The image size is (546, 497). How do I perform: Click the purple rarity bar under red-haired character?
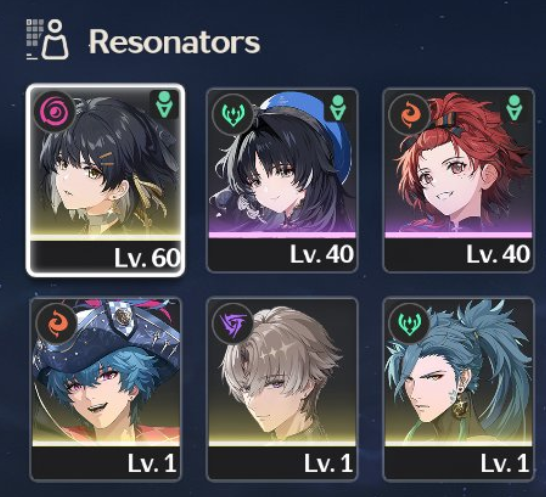pos(458,235)
